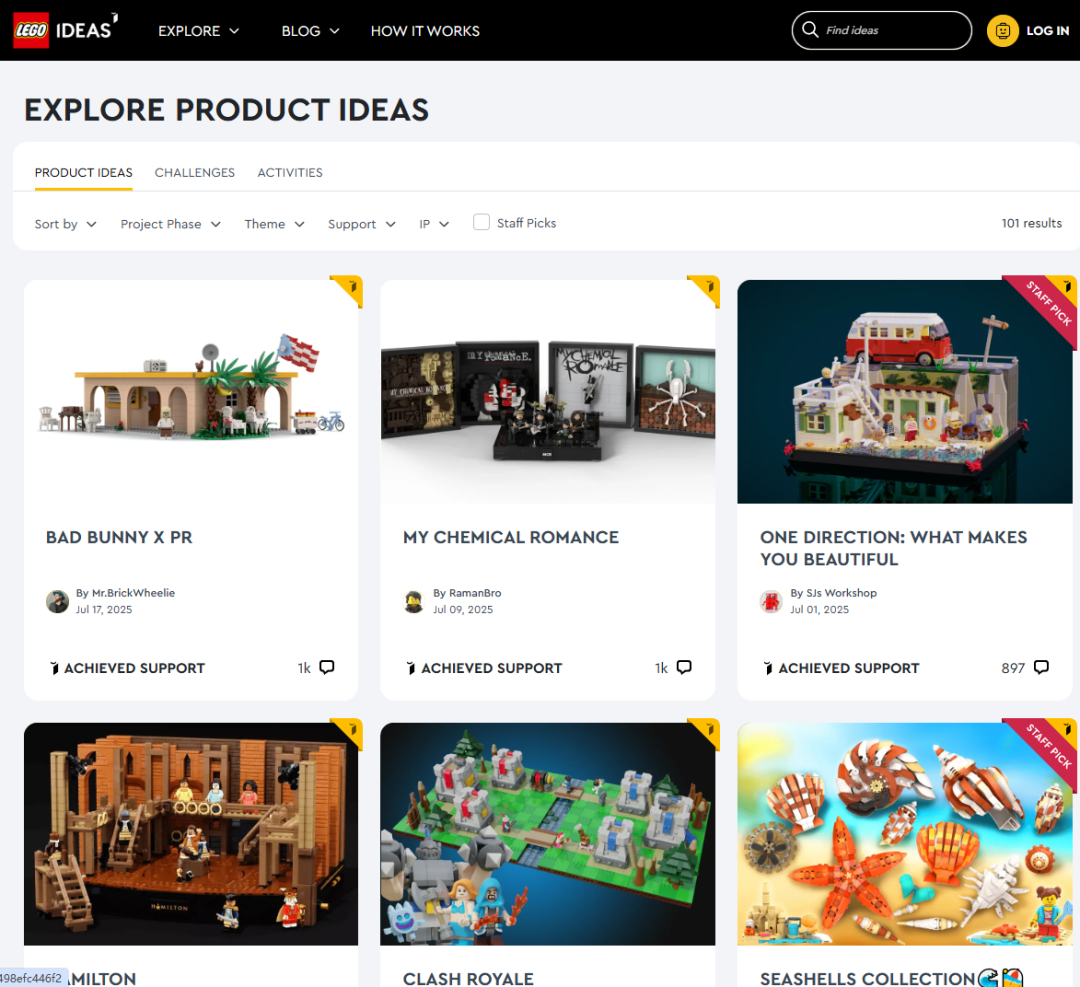The width and height of the screenshot is (1080, 987).
Task: Open the Blog navigation menu
Action: (x=311, y=31)
